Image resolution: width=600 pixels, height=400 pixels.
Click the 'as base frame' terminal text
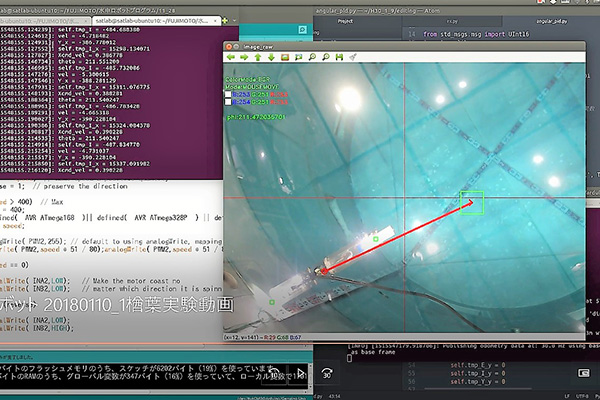[x=373, y=352]
